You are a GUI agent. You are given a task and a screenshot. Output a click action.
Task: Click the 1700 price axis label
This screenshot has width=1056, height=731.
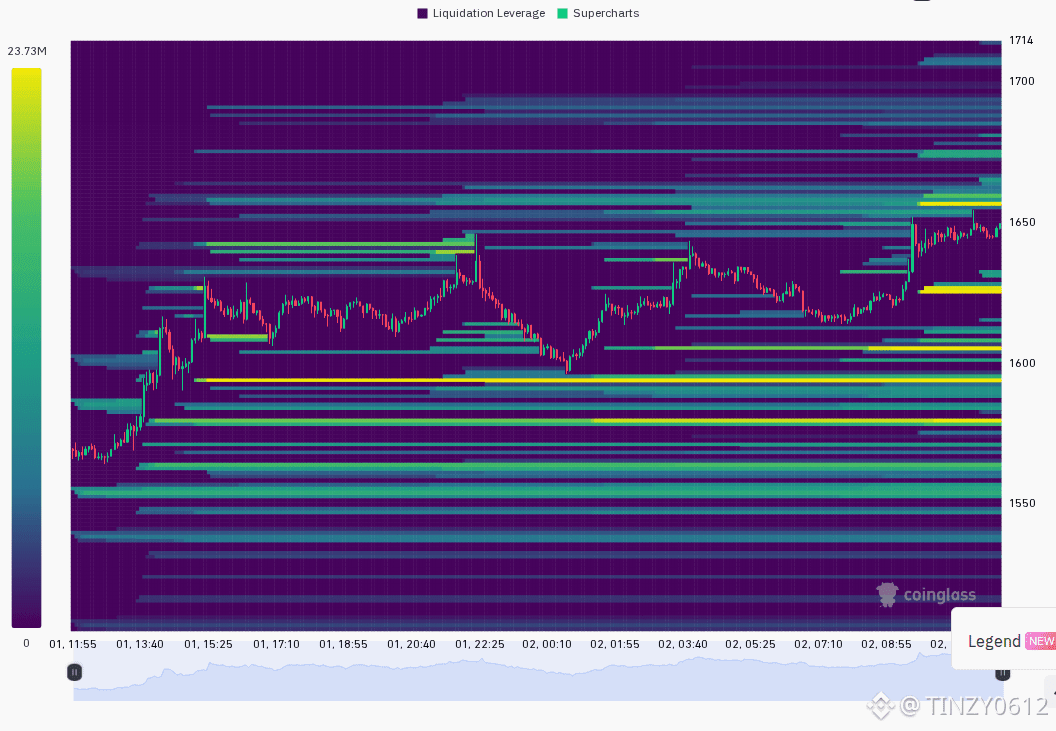click(1022, 82)
